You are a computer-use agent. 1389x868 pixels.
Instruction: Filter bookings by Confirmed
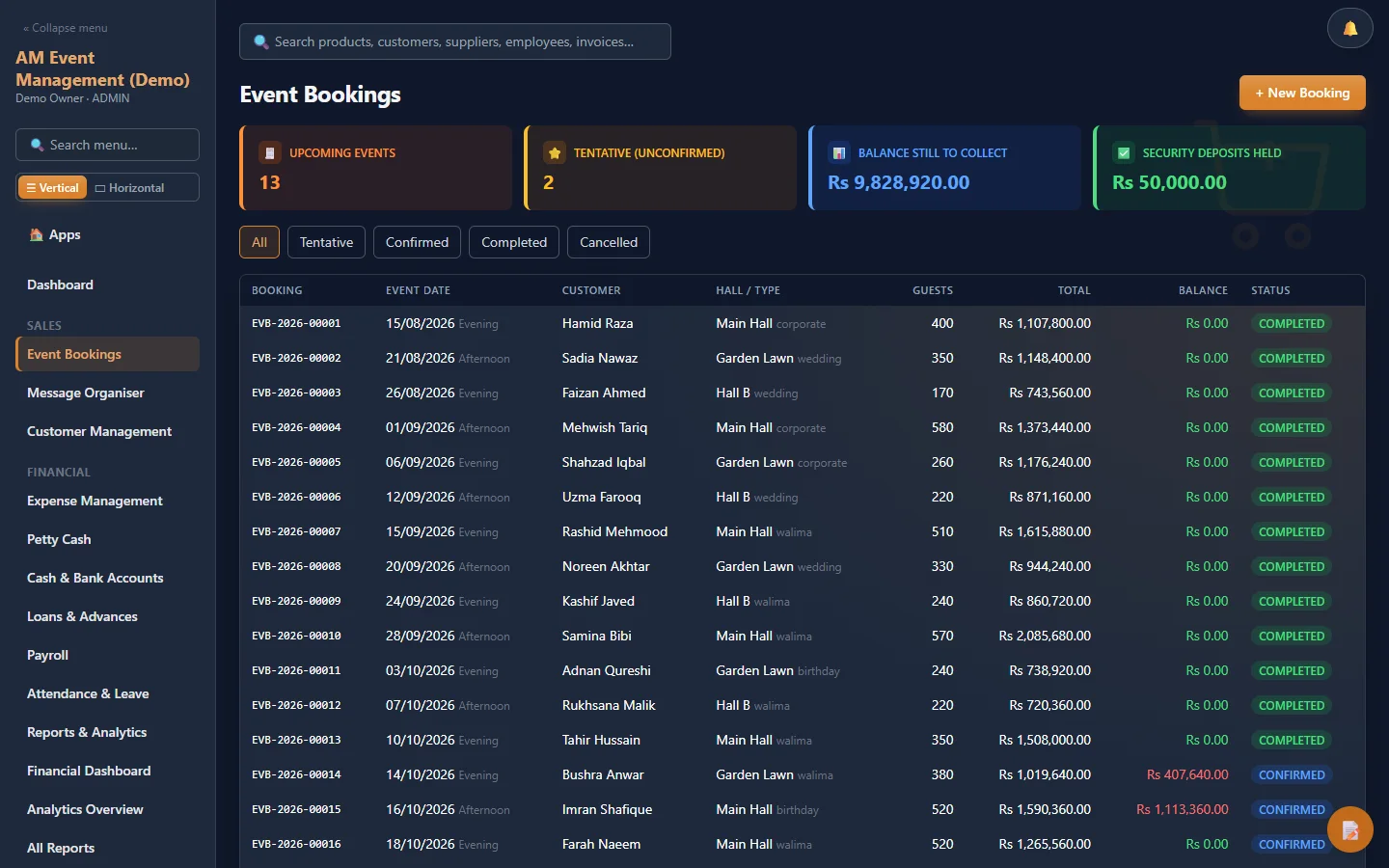click(x=417, y=242)
